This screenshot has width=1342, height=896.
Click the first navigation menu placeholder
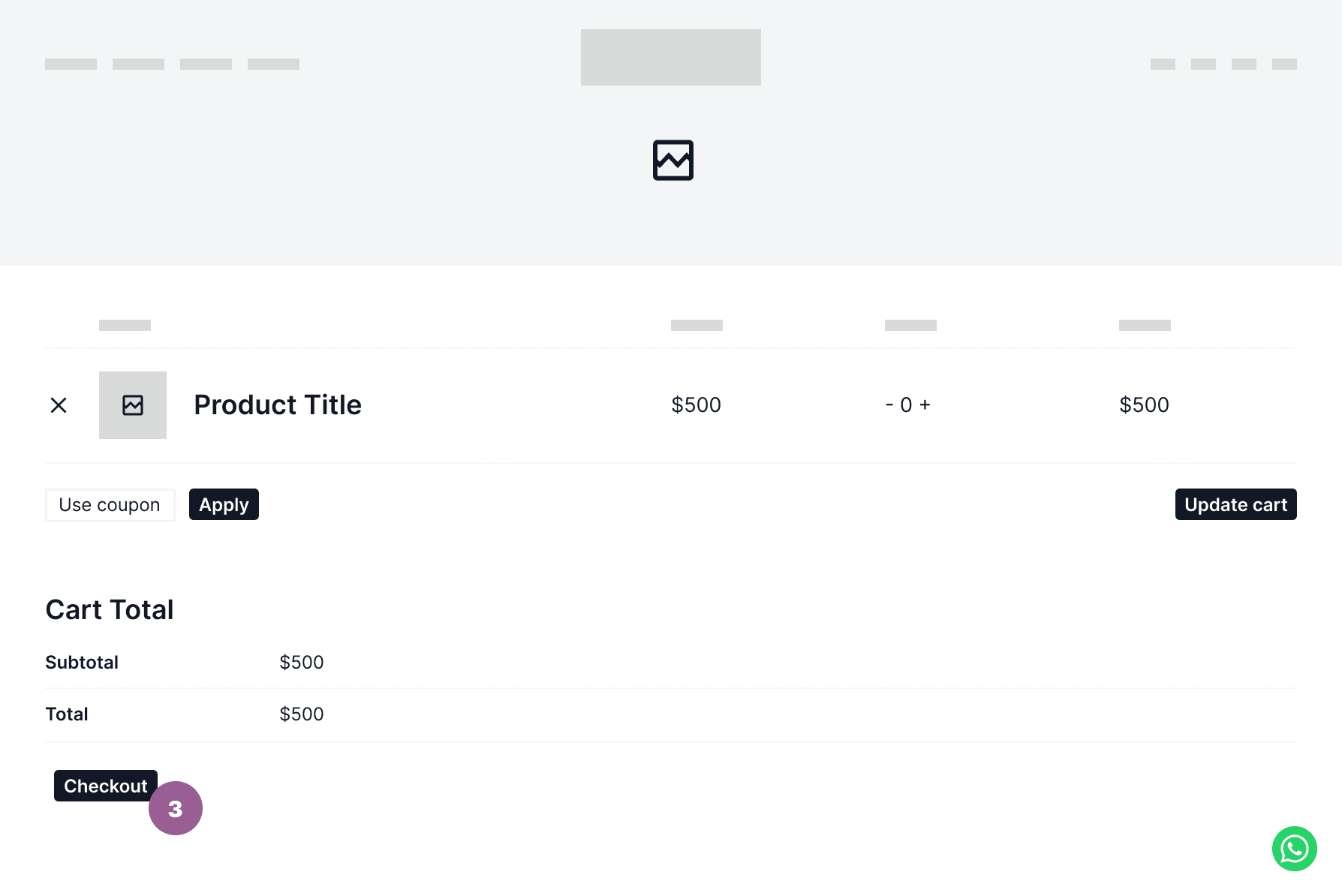click(x=71, y=64)
